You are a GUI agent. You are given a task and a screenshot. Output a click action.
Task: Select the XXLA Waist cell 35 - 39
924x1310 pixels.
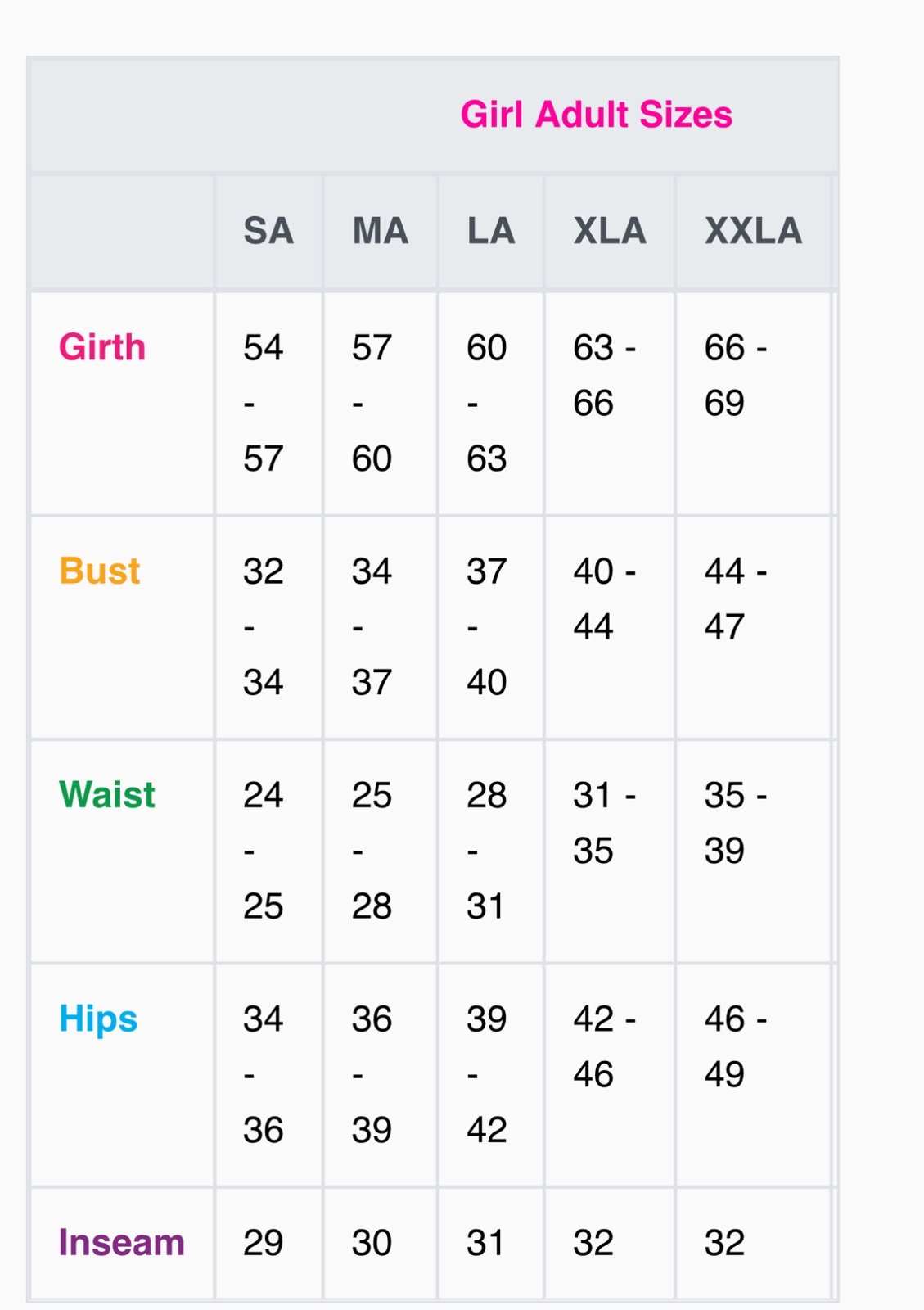click(x=736, y=822)
